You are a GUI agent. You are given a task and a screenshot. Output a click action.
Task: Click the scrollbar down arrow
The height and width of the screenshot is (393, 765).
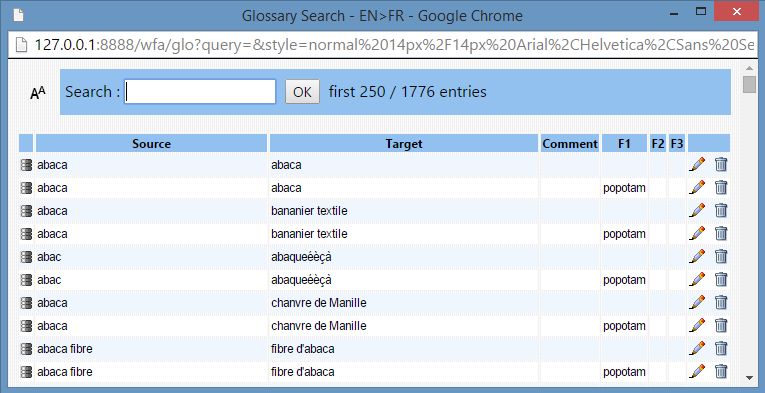pyautogui.click(x=749, y=377)
